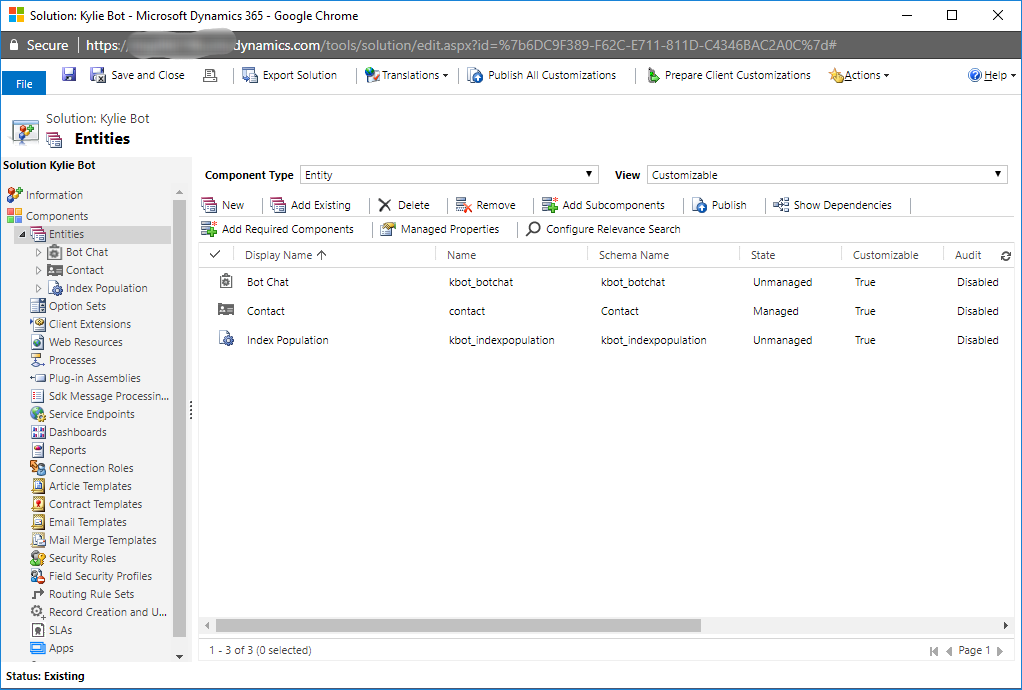Click kbot_botchat name cell
This screenshot has height=690, width=1022.
[481, 282]
